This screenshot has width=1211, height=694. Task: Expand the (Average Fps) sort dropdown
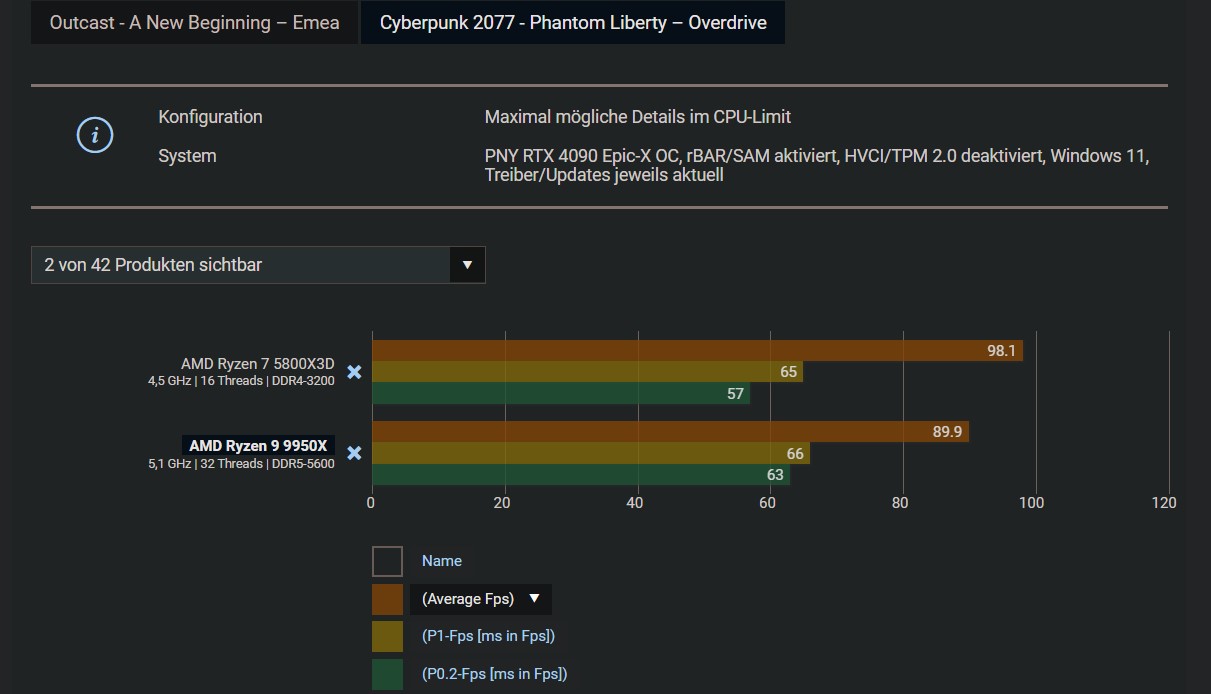click(480, 599)
